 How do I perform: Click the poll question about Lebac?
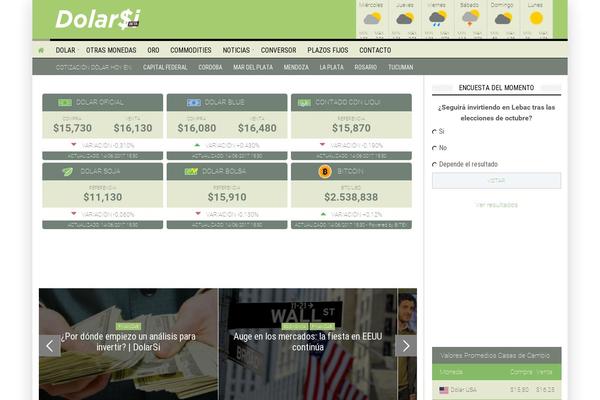pos(496,113)
